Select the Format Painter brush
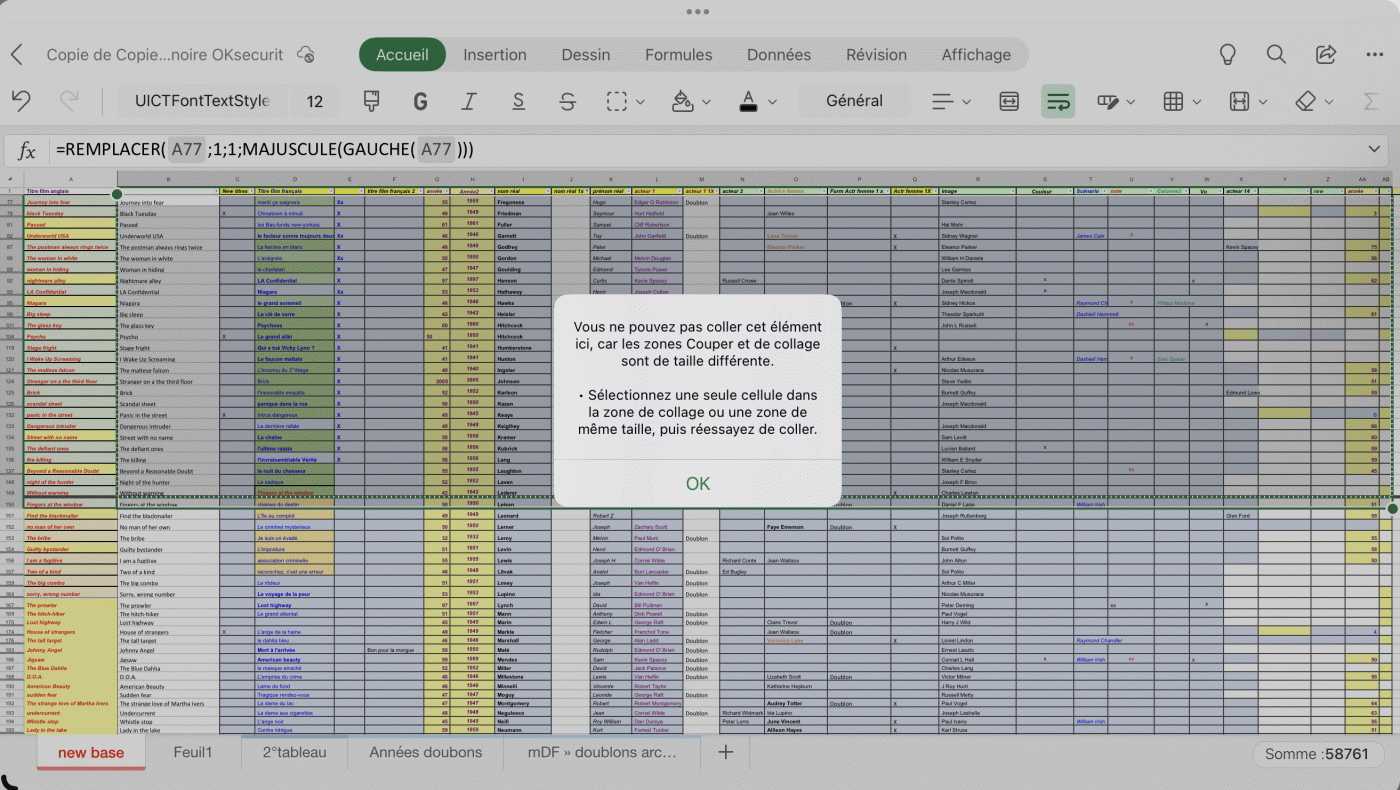 [x=371, y=101]
